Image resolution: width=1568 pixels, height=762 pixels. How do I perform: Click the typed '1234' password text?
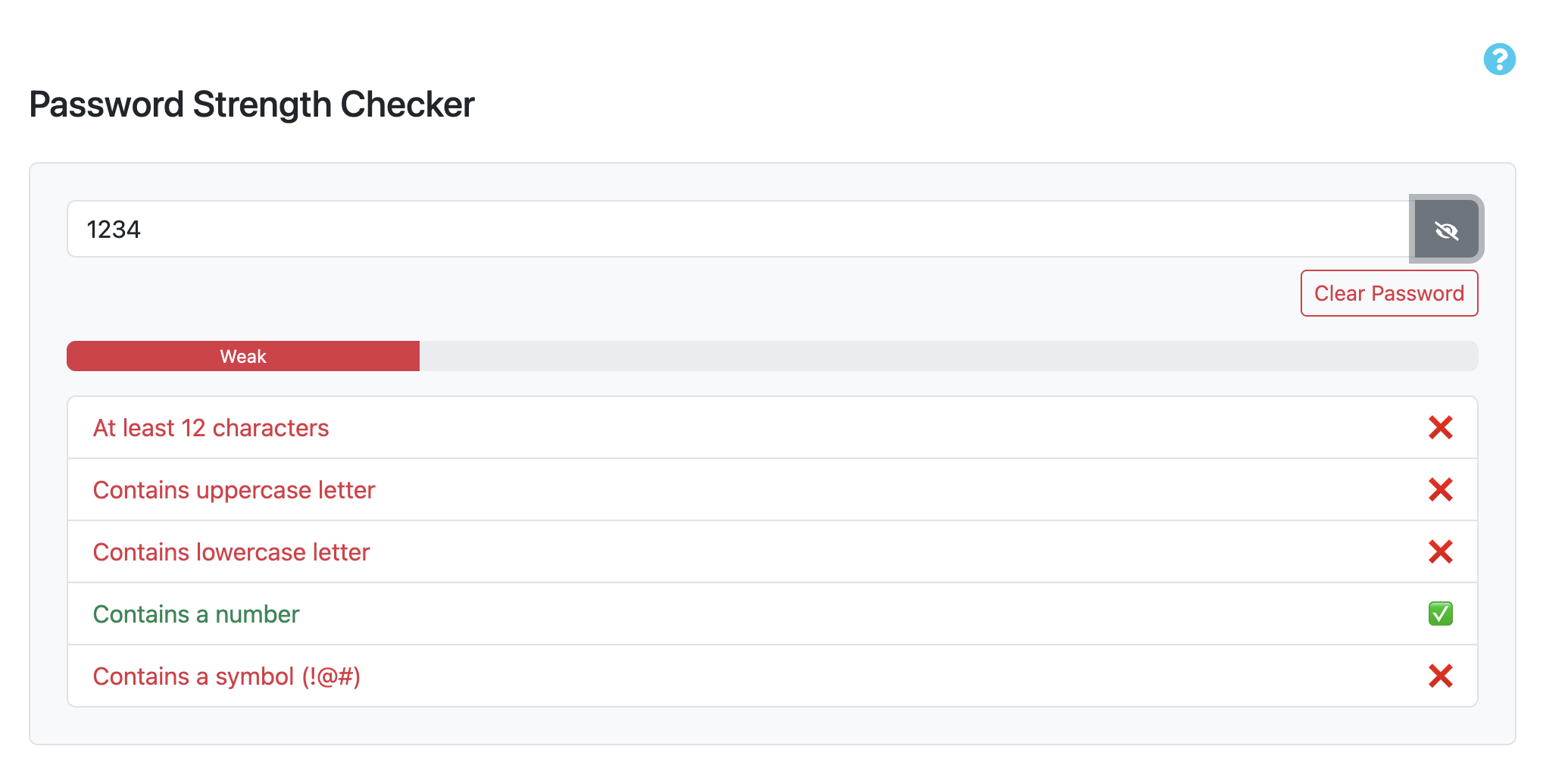click(114, 230)
